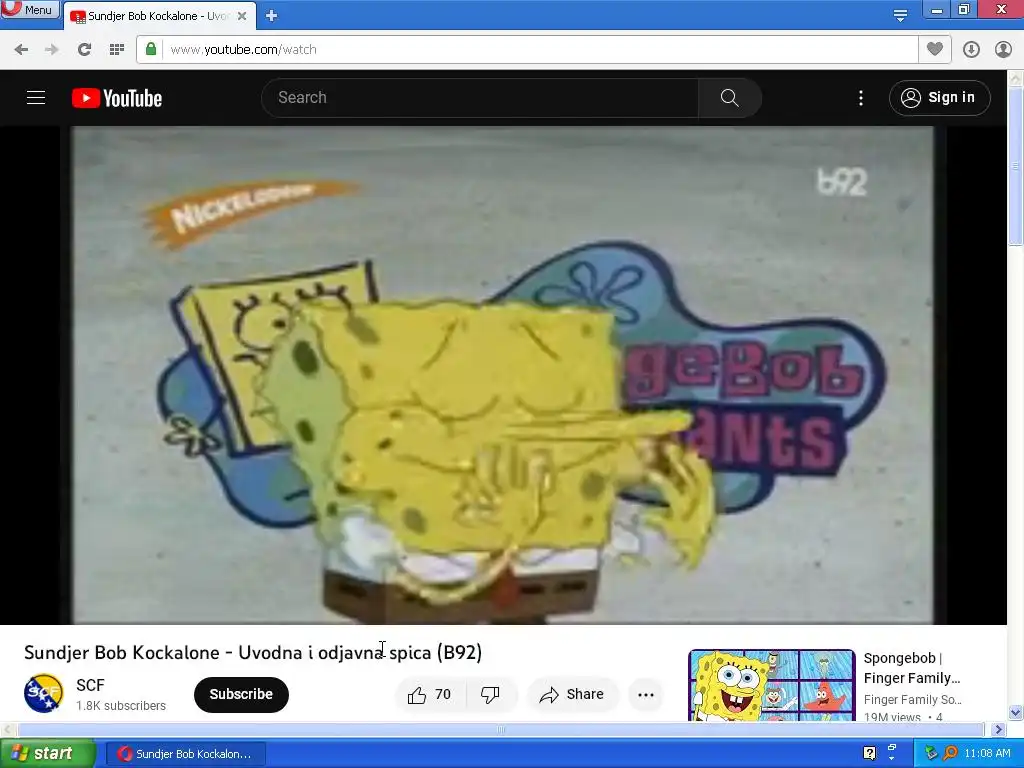Share the video
The image size is (1024, 768).
571,694
